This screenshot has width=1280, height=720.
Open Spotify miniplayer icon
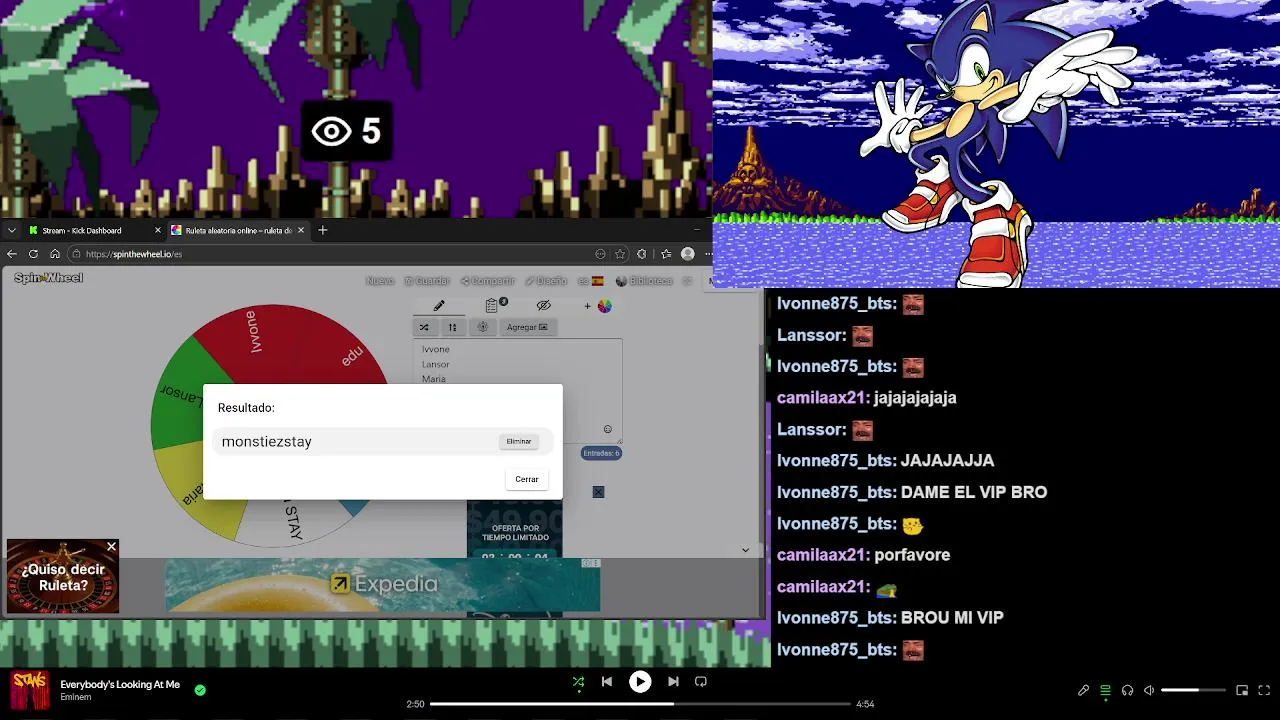1242,690
